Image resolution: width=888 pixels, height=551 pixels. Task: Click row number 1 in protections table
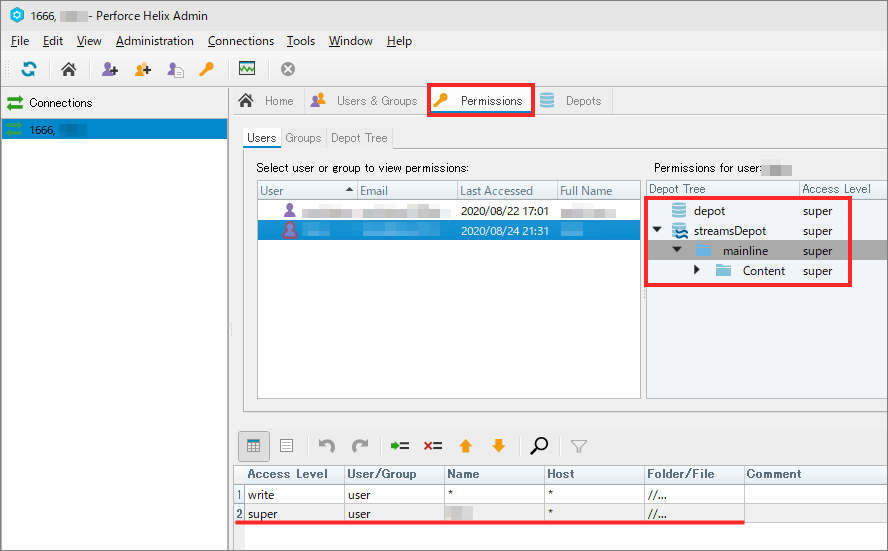[x=239, y=494]
